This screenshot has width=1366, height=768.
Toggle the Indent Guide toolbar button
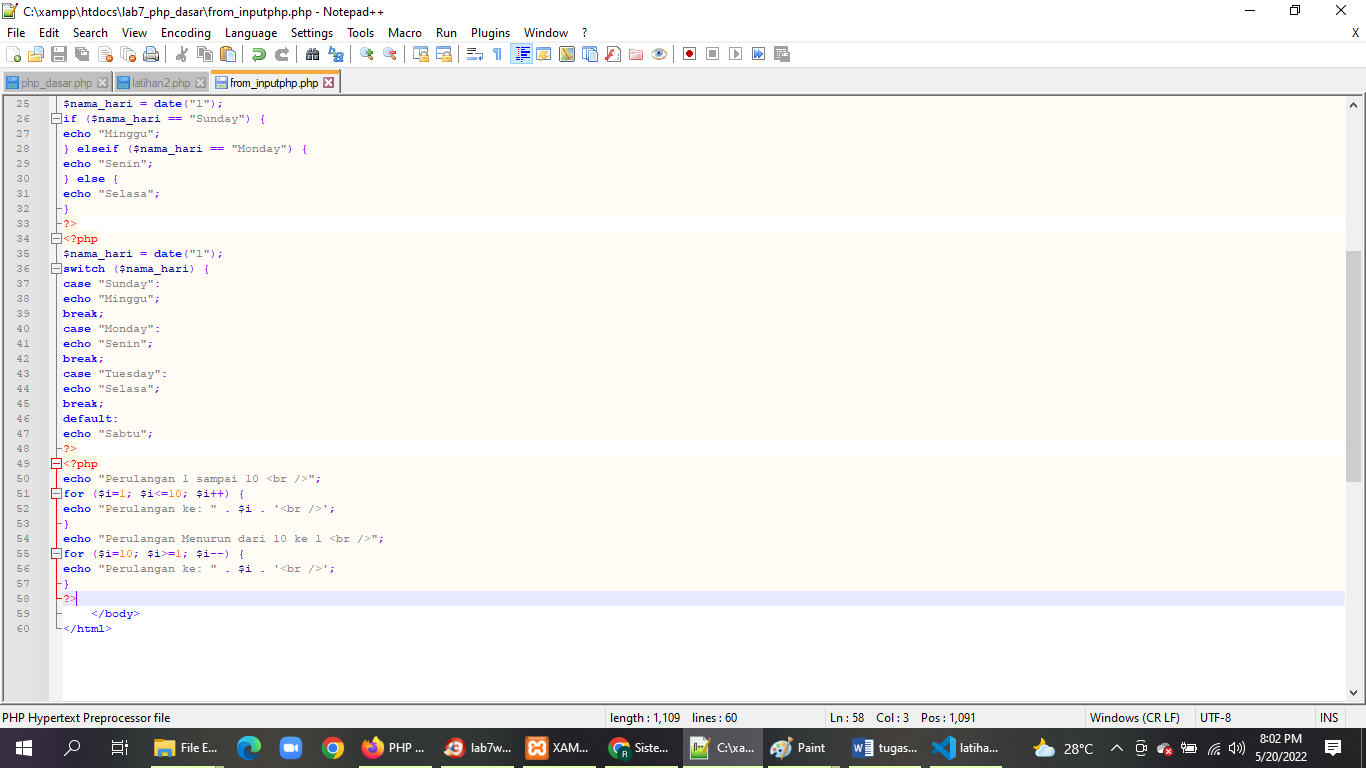point(521,54)
